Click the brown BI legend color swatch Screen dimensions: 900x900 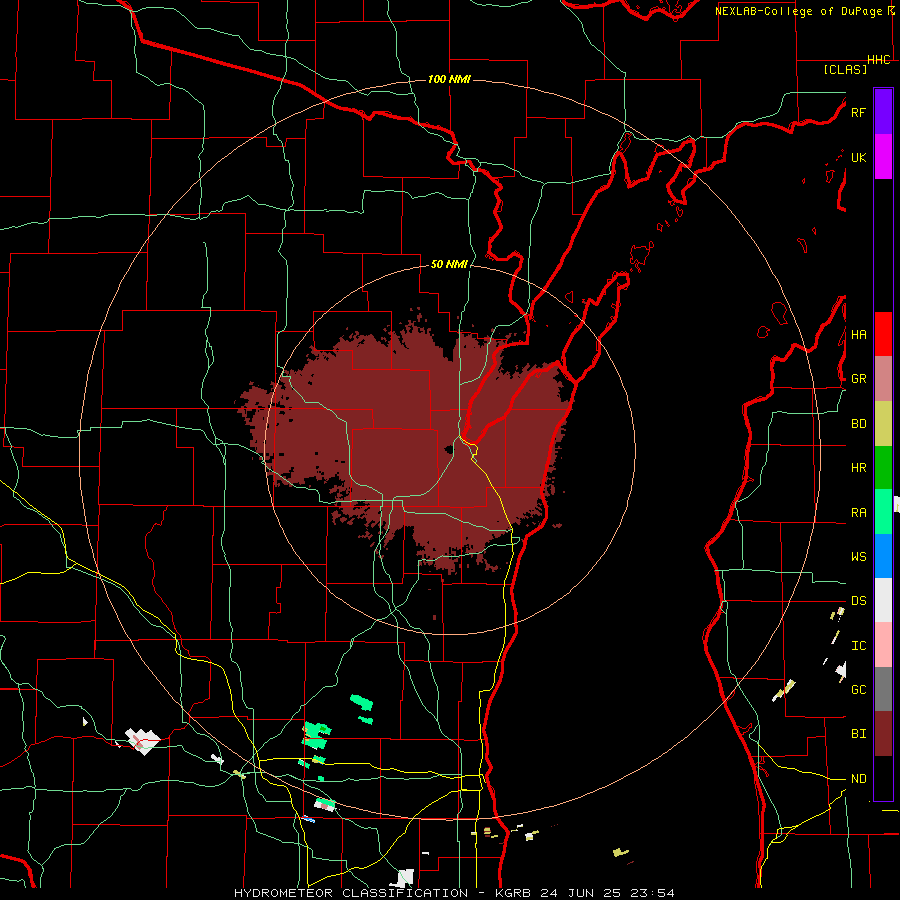click(883, 734)
